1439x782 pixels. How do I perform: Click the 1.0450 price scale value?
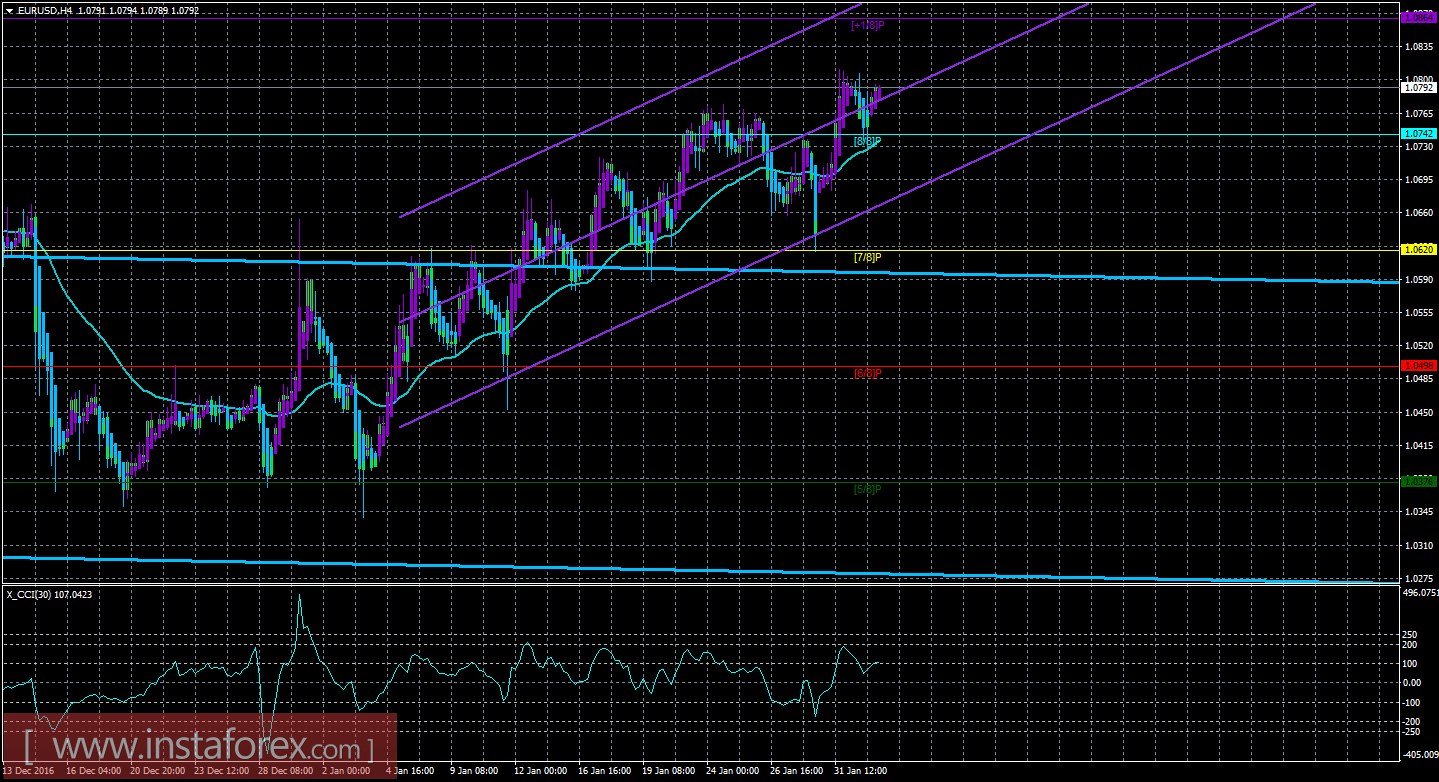(x=1418, y=412)
